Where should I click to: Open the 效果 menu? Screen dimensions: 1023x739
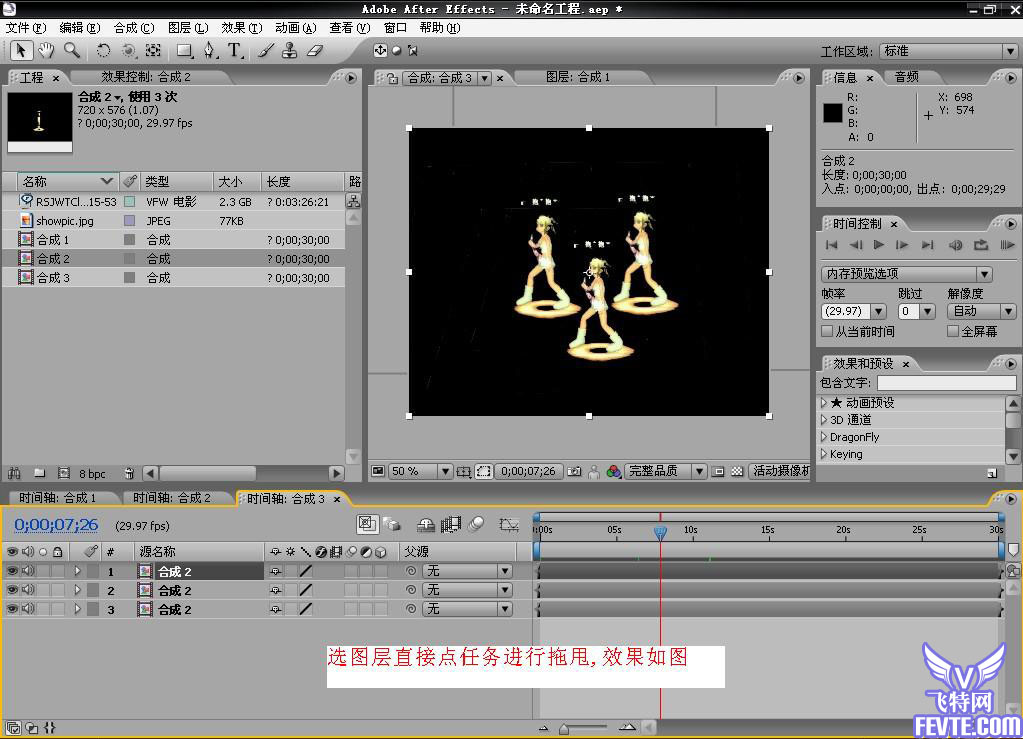241,27
